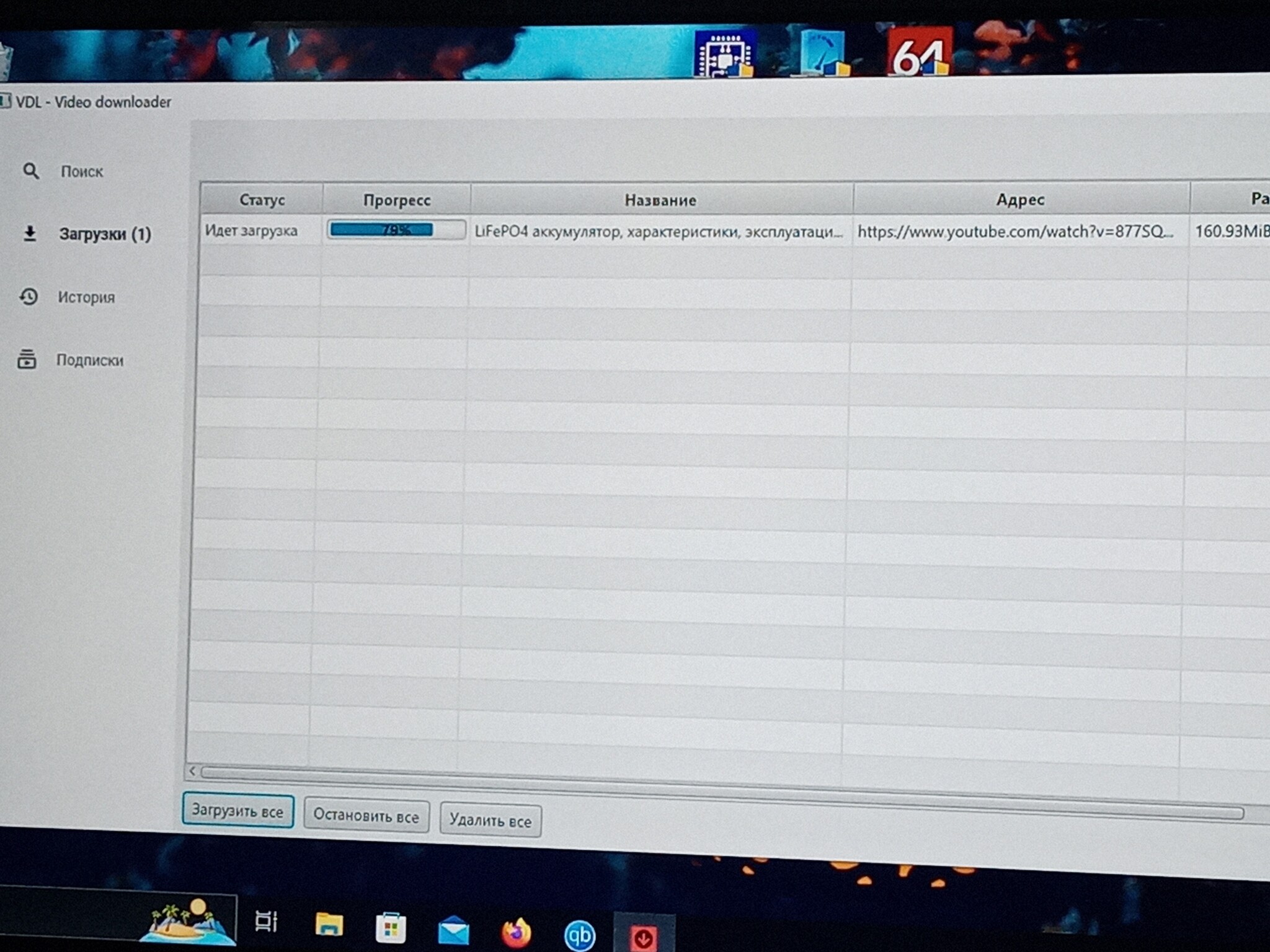Open qBittorrent from the taskbar
This screenshot has height=952, width=1270.
click(x=579, y=935)
